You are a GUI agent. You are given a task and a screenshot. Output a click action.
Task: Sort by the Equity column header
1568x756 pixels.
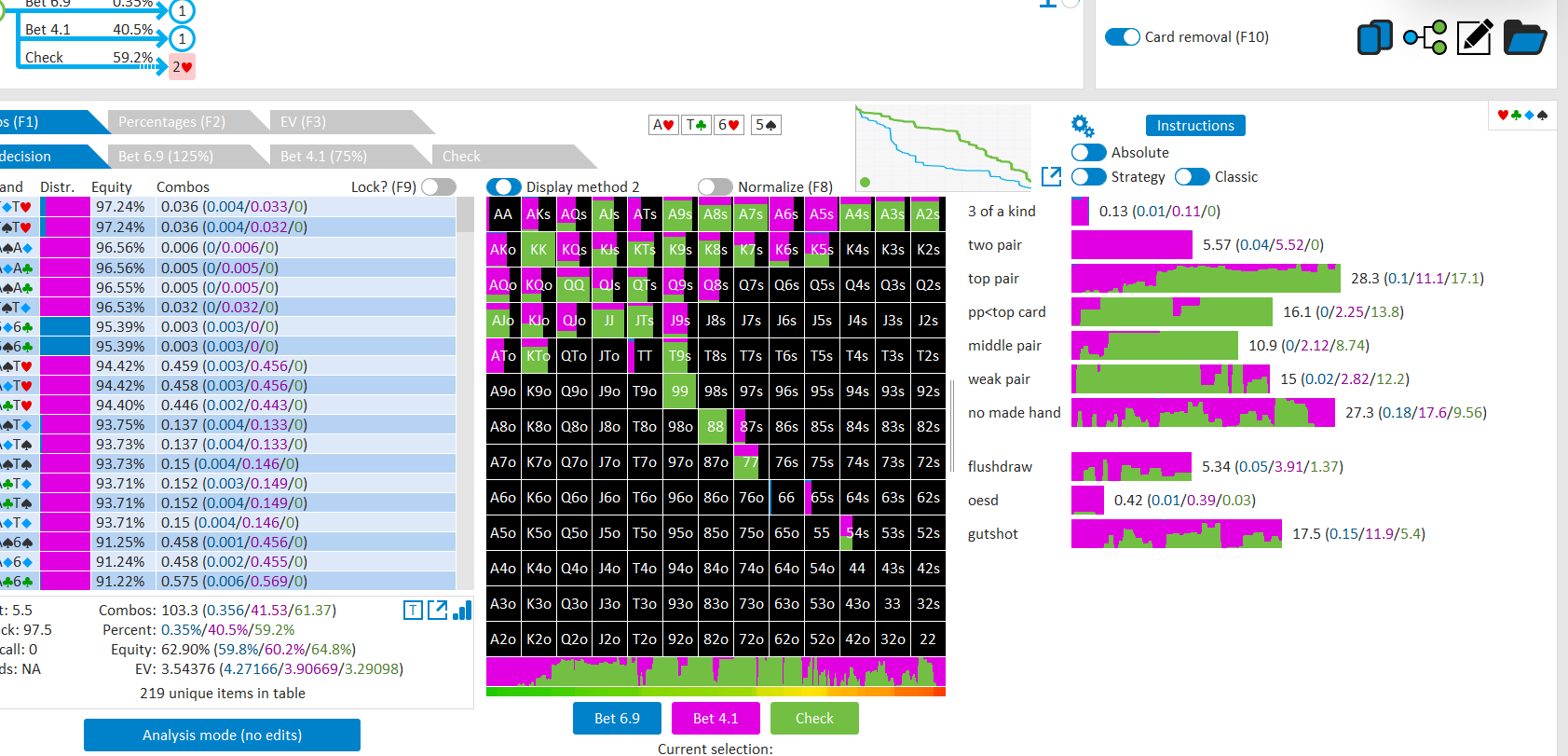click(112, 187)
